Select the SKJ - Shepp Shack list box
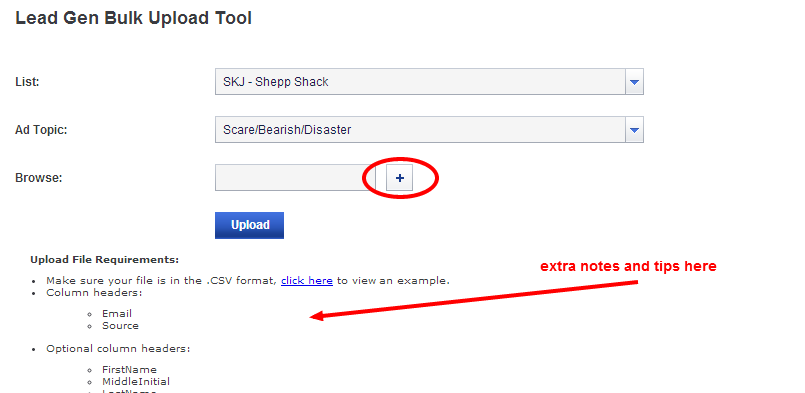Viewport: 805px width, 393px height. [x=429, y=82]
